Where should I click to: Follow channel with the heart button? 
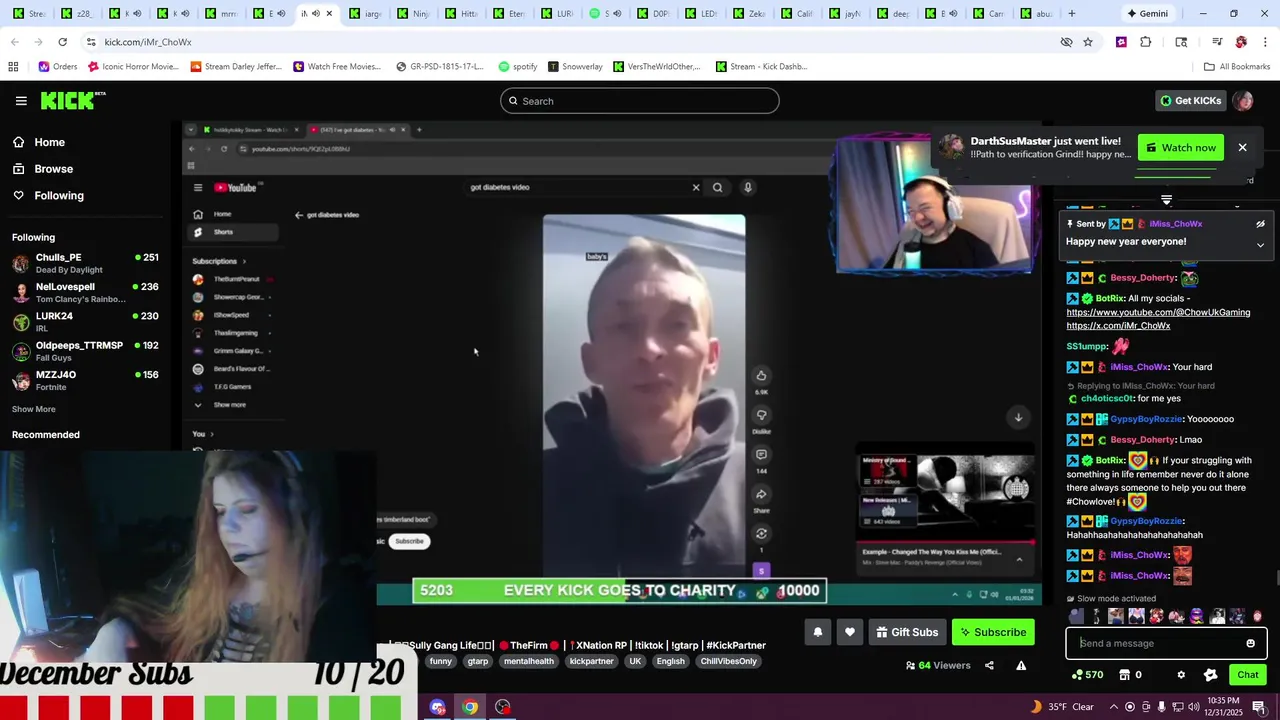850,632
